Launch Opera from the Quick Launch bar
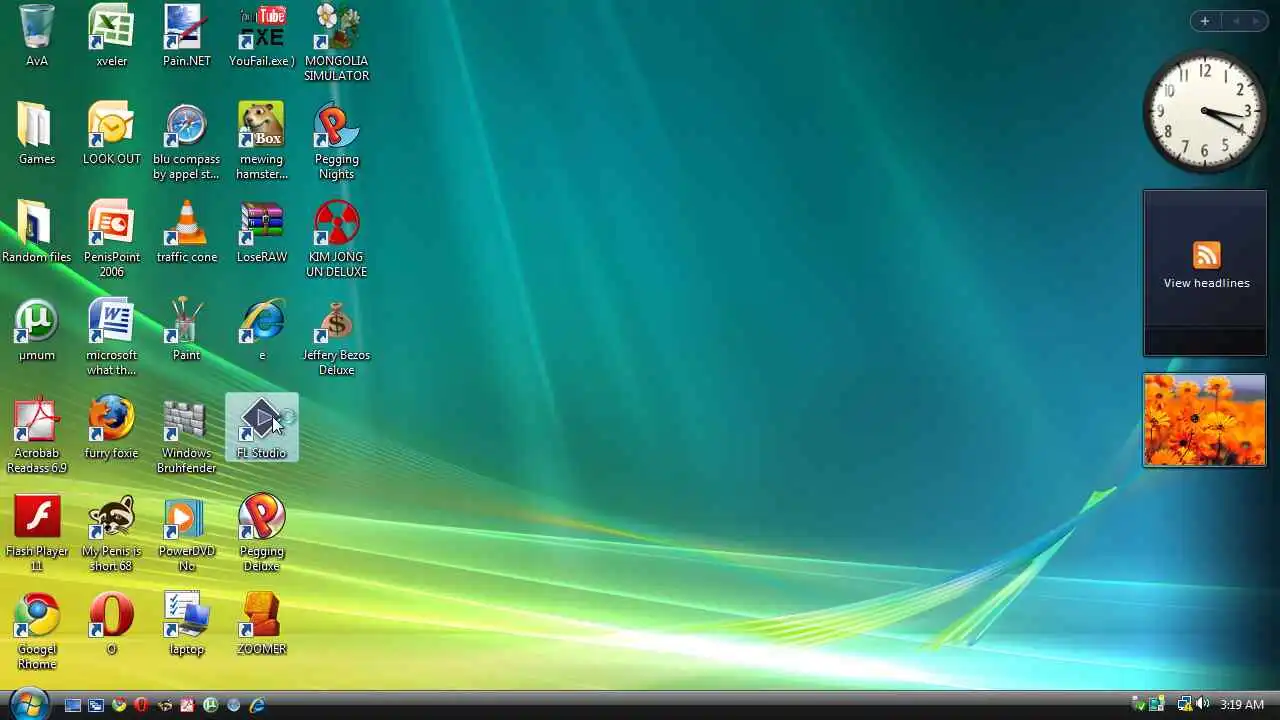Viewport: 1280px width, 720px height. (x=141, y=705)
